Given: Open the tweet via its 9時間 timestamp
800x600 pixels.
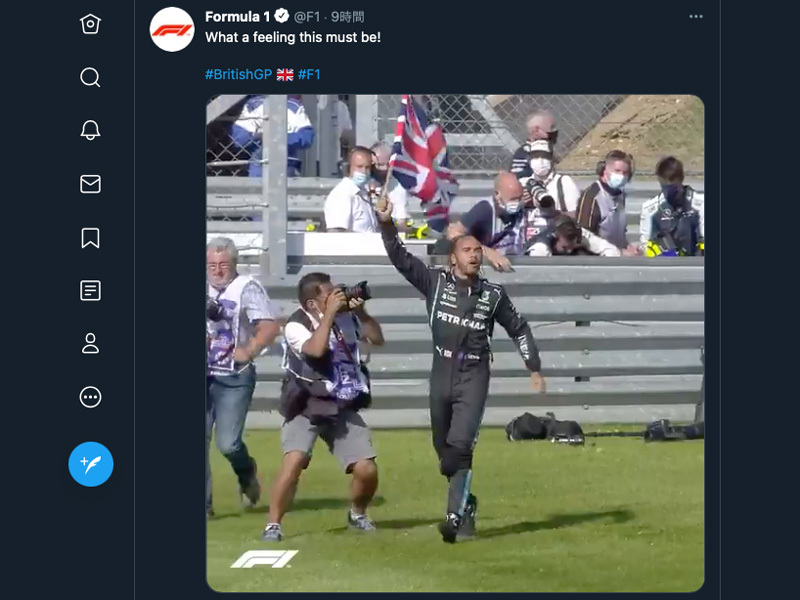Looking at the screenshot, I should click(348, 17).
